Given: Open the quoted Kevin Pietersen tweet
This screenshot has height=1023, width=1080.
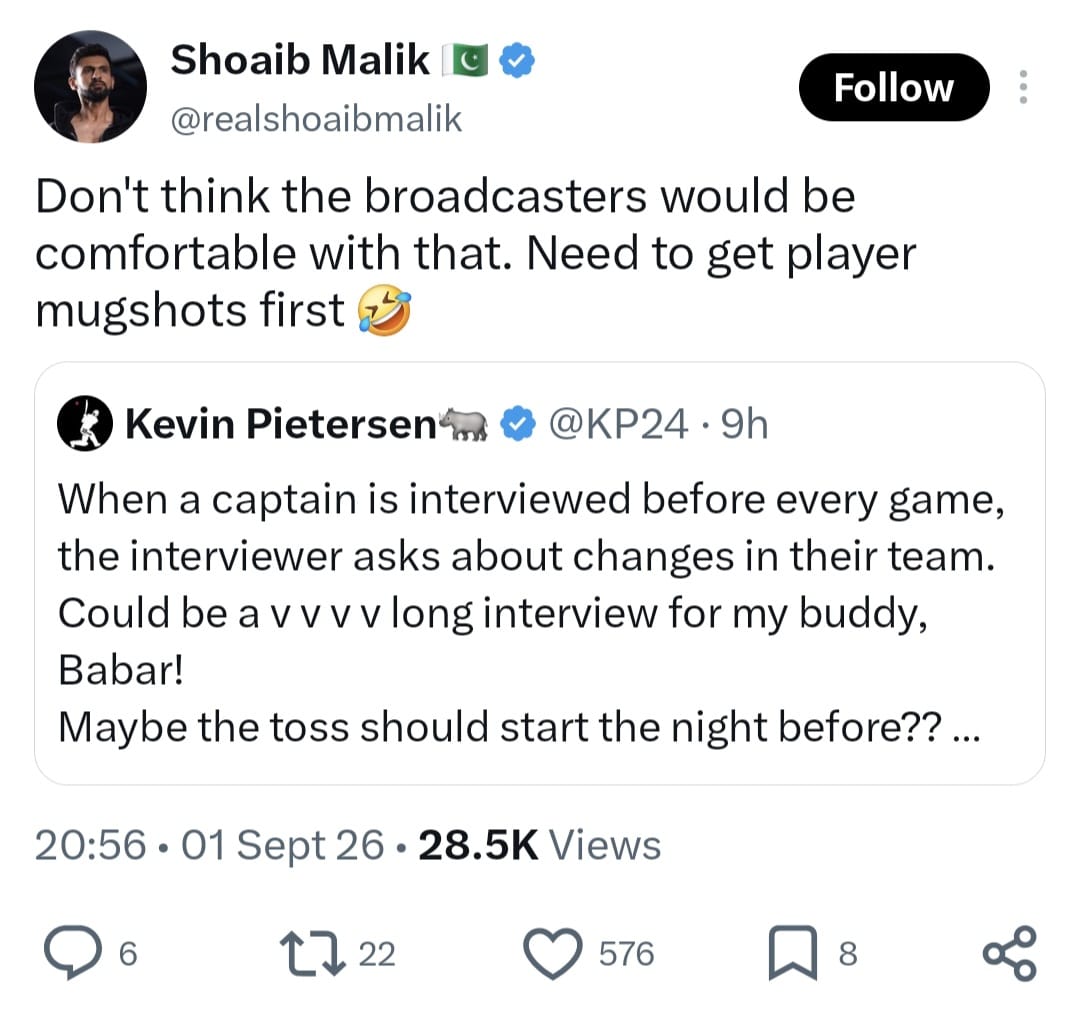Looking at the screenshot, I should click(x=540, y=573).
